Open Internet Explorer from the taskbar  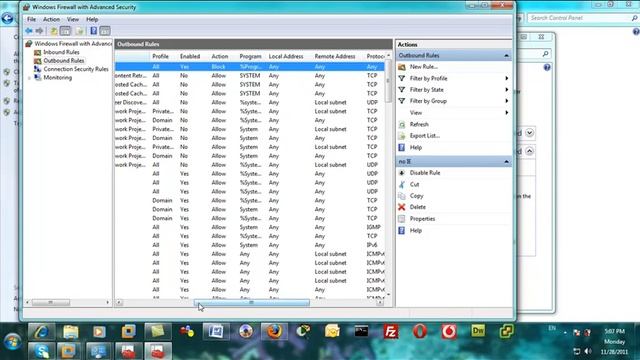coord(41,331)
